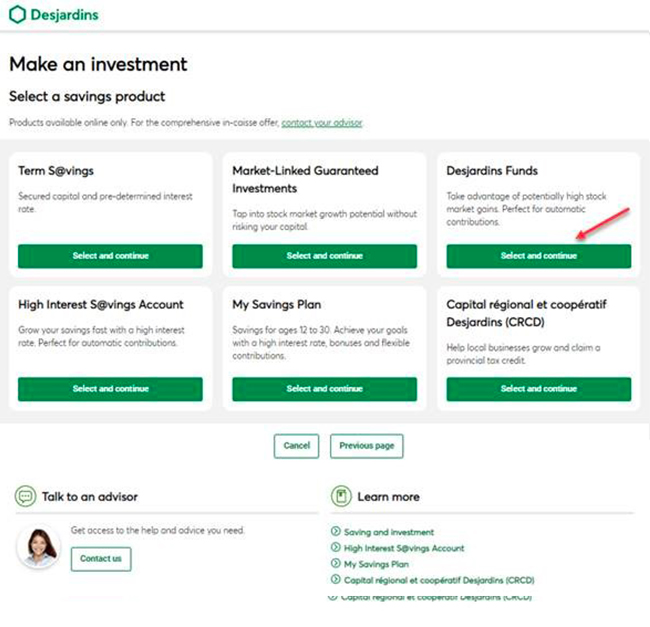Click arrow icon beside Capital régional link

(335, 580)
